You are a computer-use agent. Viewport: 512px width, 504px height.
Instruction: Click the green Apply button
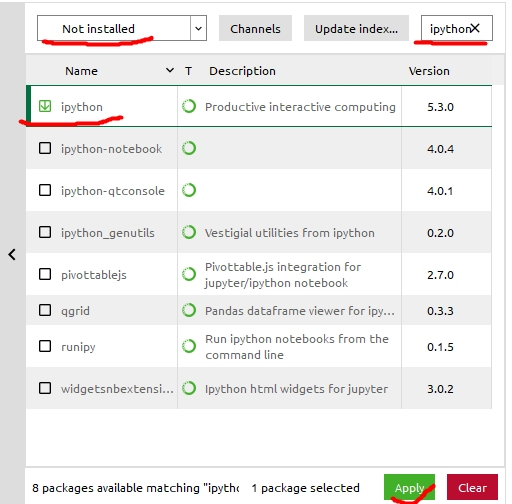point(409,487)
